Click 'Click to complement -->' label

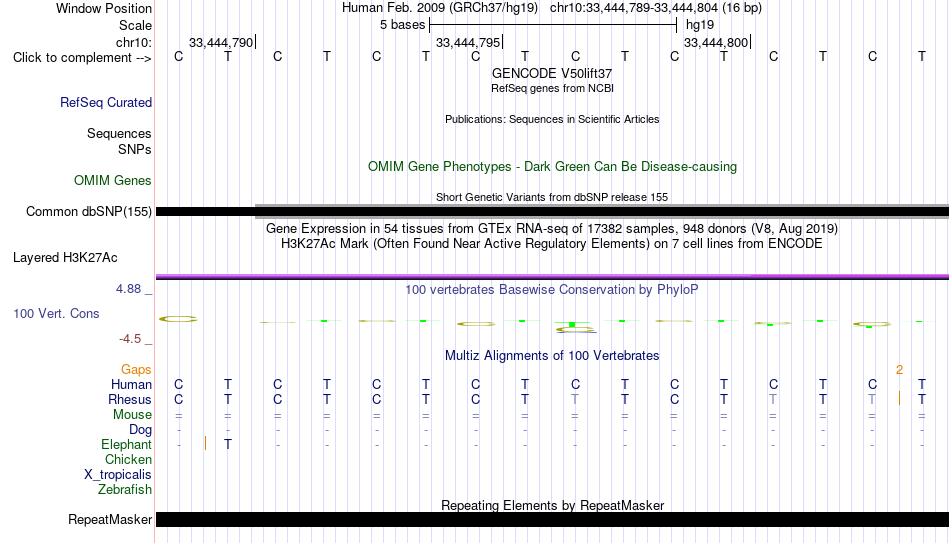82,58
